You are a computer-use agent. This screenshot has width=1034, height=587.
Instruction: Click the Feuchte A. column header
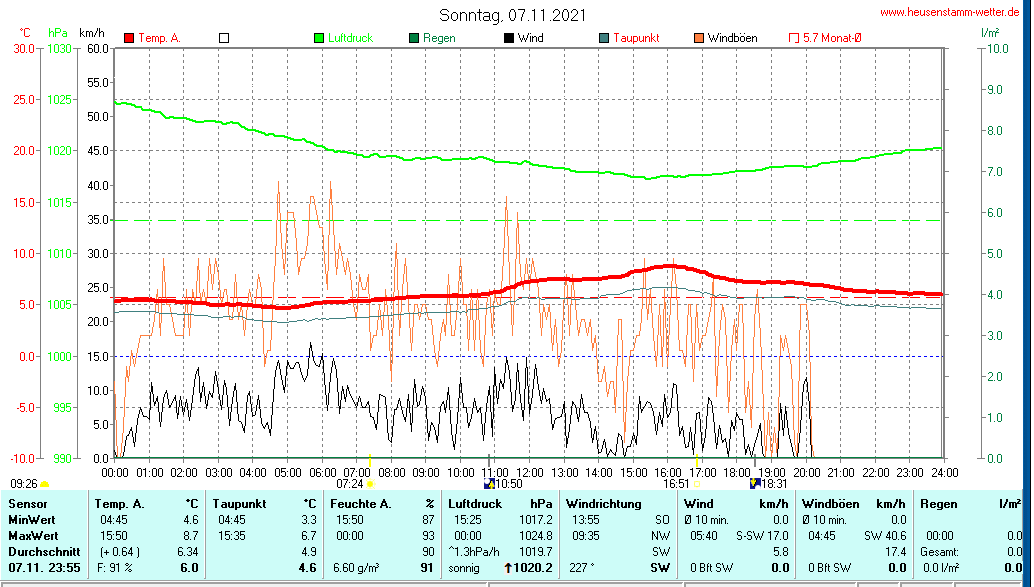pyautogui.click(x=360, y=504)
